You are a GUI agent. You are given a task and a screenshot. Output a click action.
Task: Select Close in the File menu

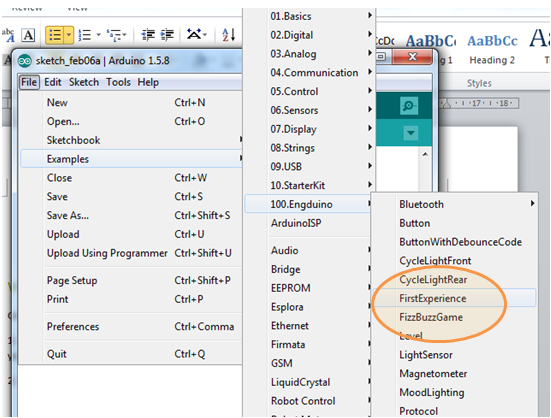(x=131, y=178)
